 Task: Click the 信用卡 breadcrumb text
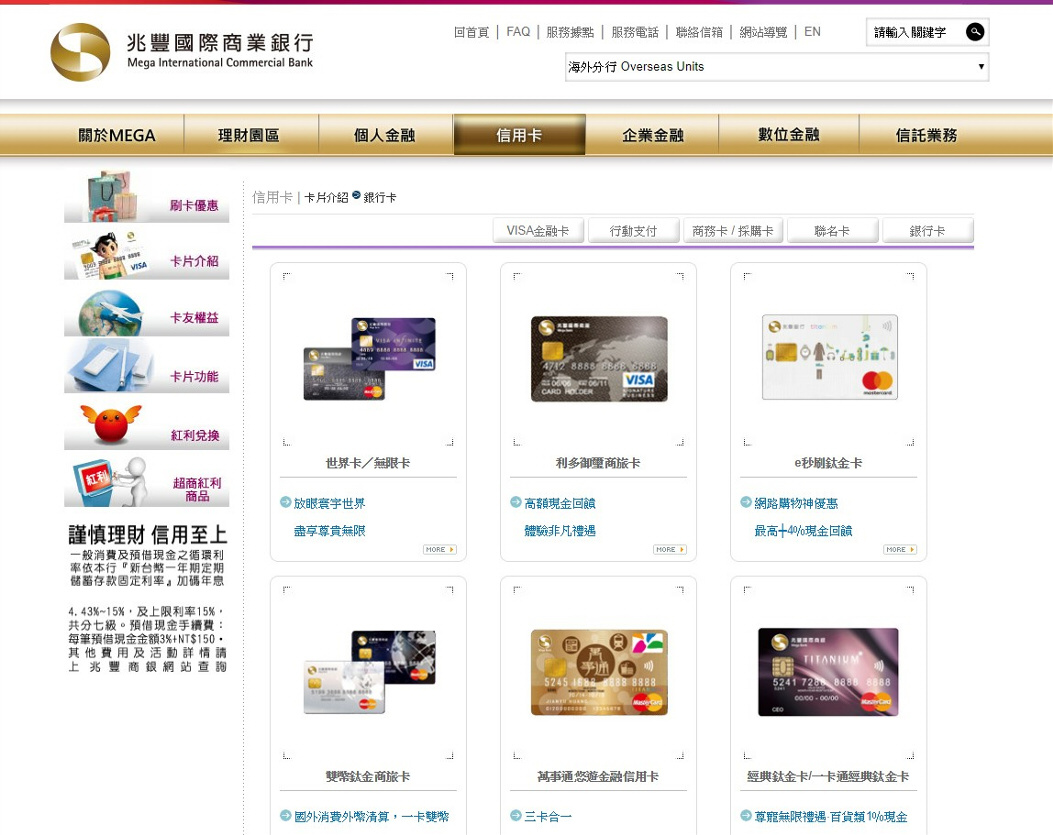click(272, 197)
